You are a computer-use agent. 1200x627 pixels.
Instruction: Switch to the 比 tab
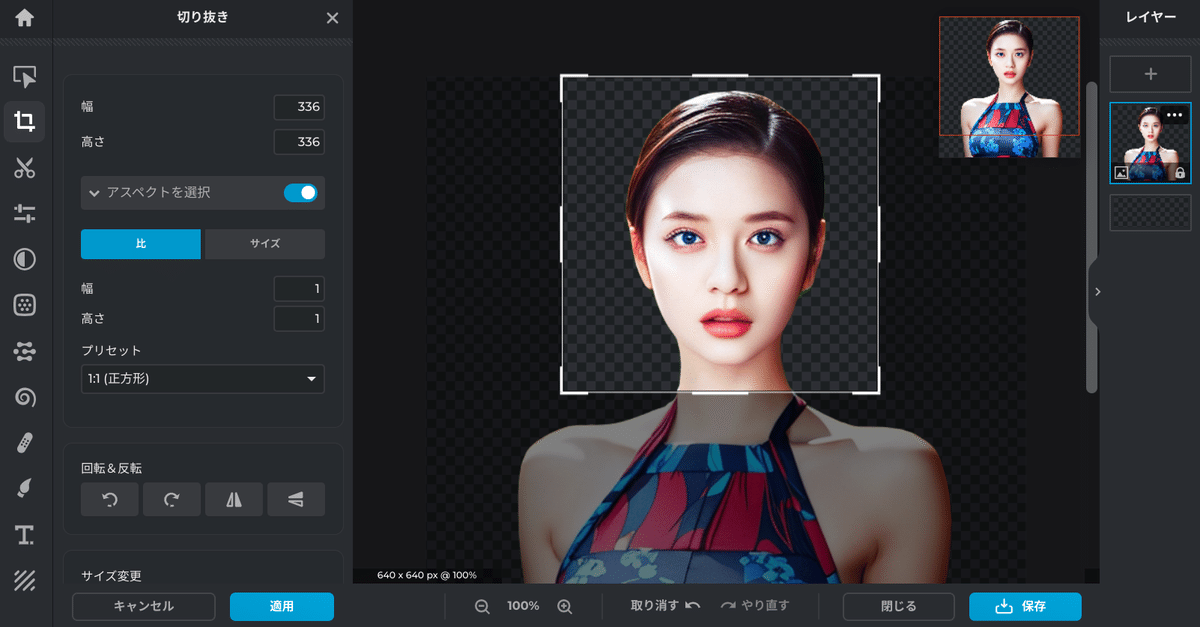pyautogui.click(x=141, y=244)
